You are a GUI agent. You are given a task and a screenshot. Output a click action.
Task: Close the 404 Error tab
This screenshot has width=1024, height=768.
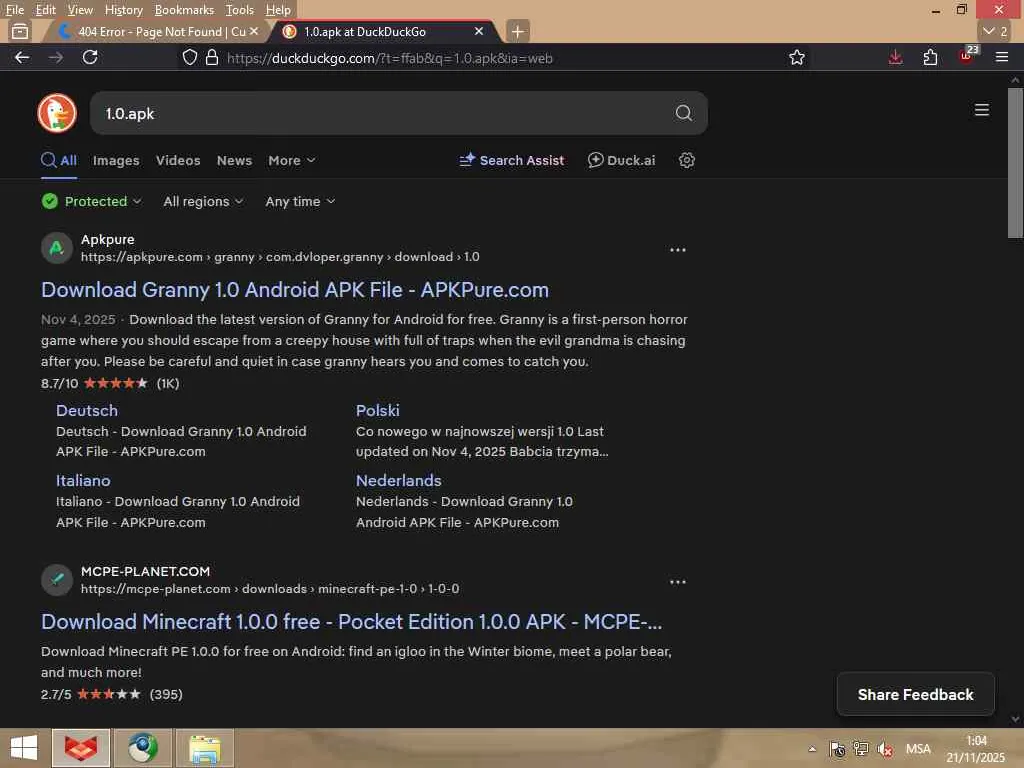point(254,31)
